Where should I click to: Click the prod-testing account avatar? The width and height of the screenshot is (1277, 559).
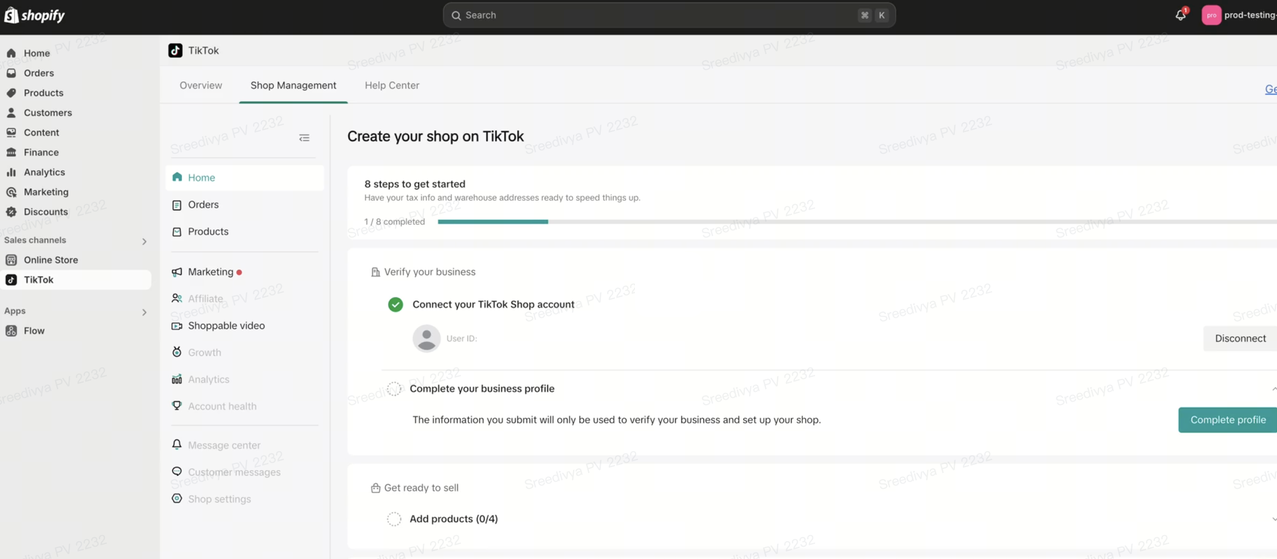click(x=1211, y=15)
